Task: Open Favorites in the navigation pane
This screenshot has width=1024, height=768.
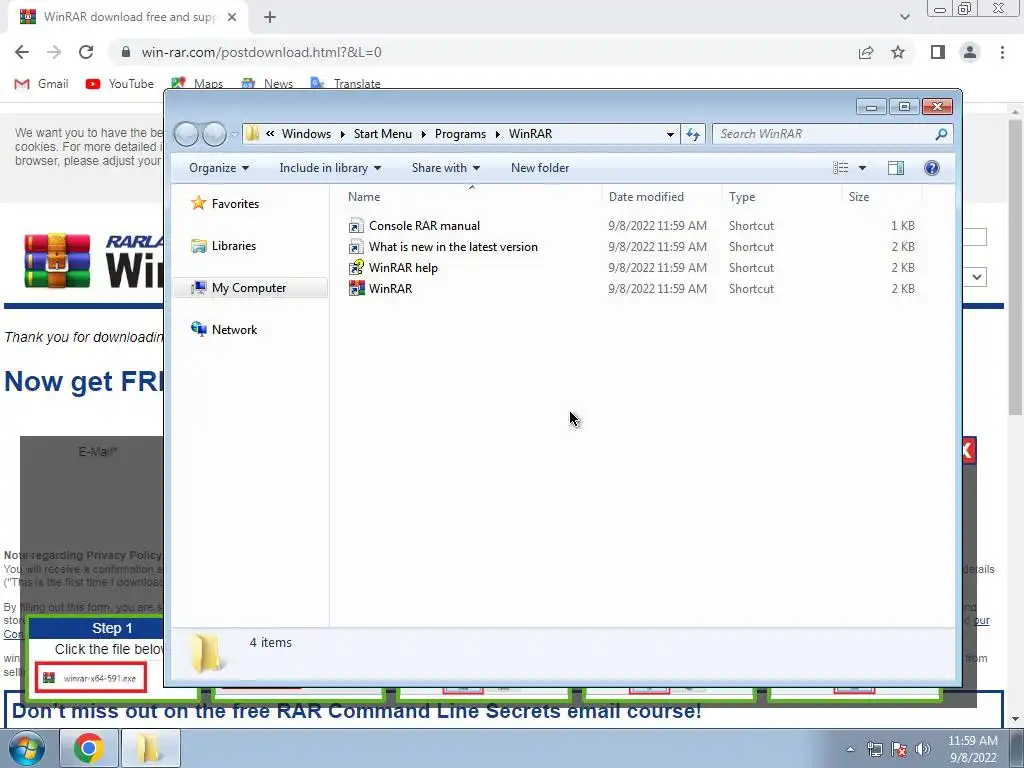Action: click(225, 204)
